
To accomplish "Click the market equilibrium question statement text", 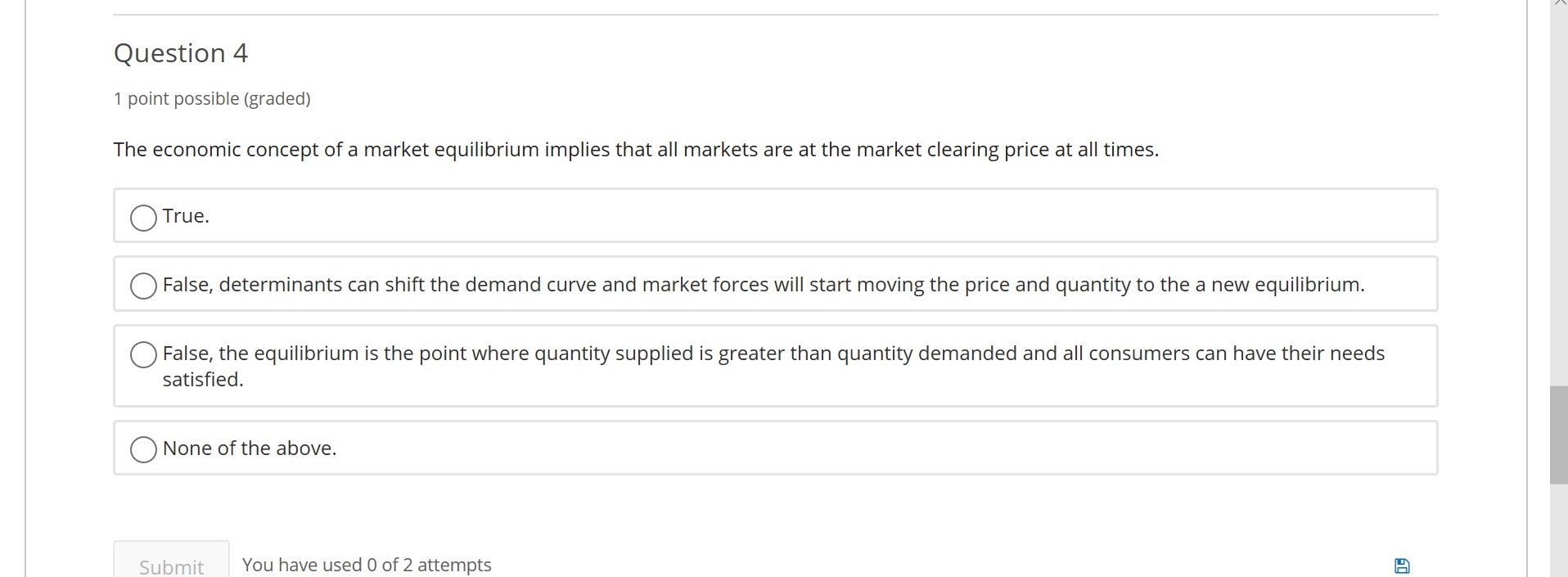I will 636,150.
